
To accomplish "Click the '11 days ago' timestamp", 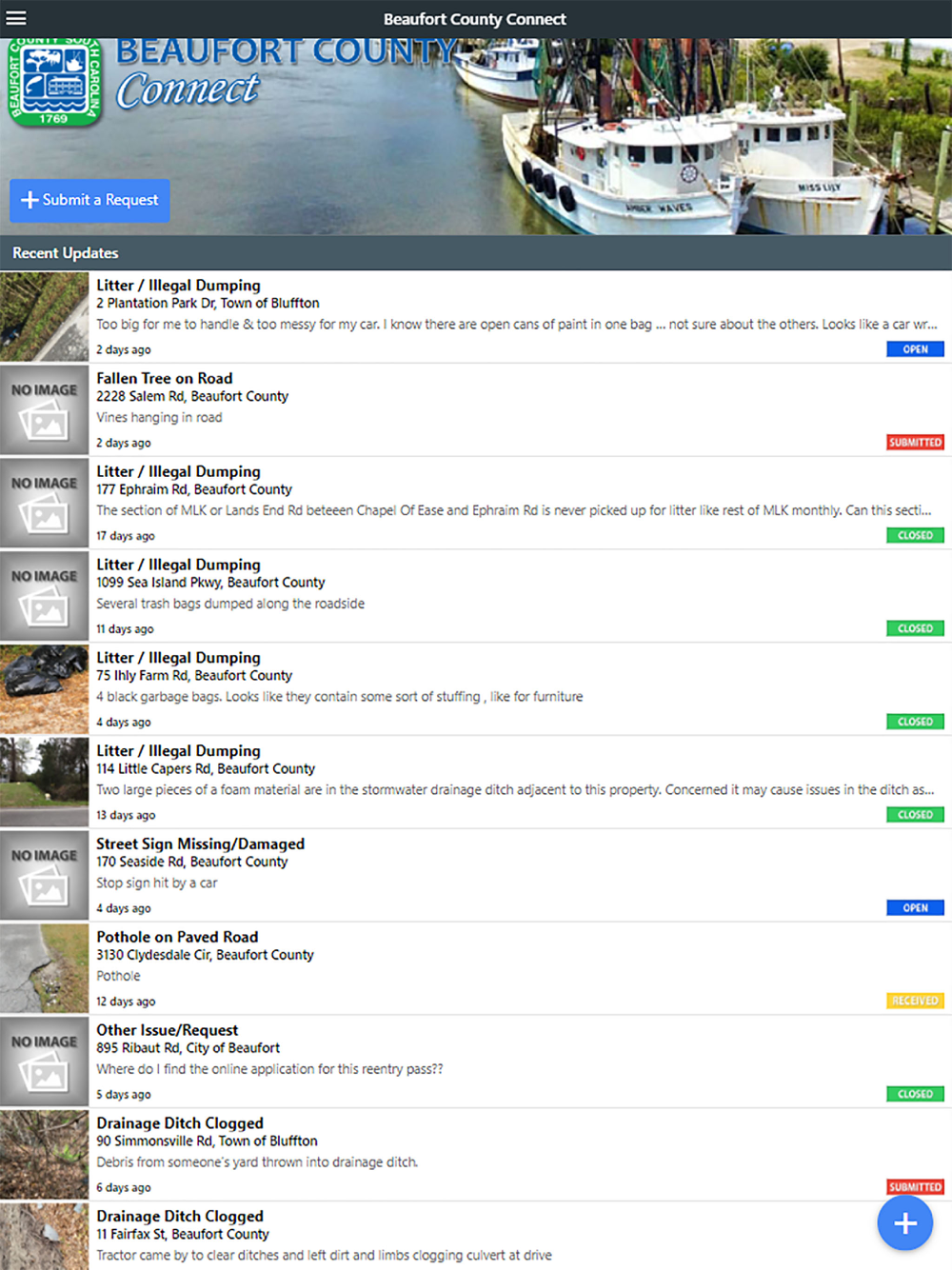I will tap(125, 629).
